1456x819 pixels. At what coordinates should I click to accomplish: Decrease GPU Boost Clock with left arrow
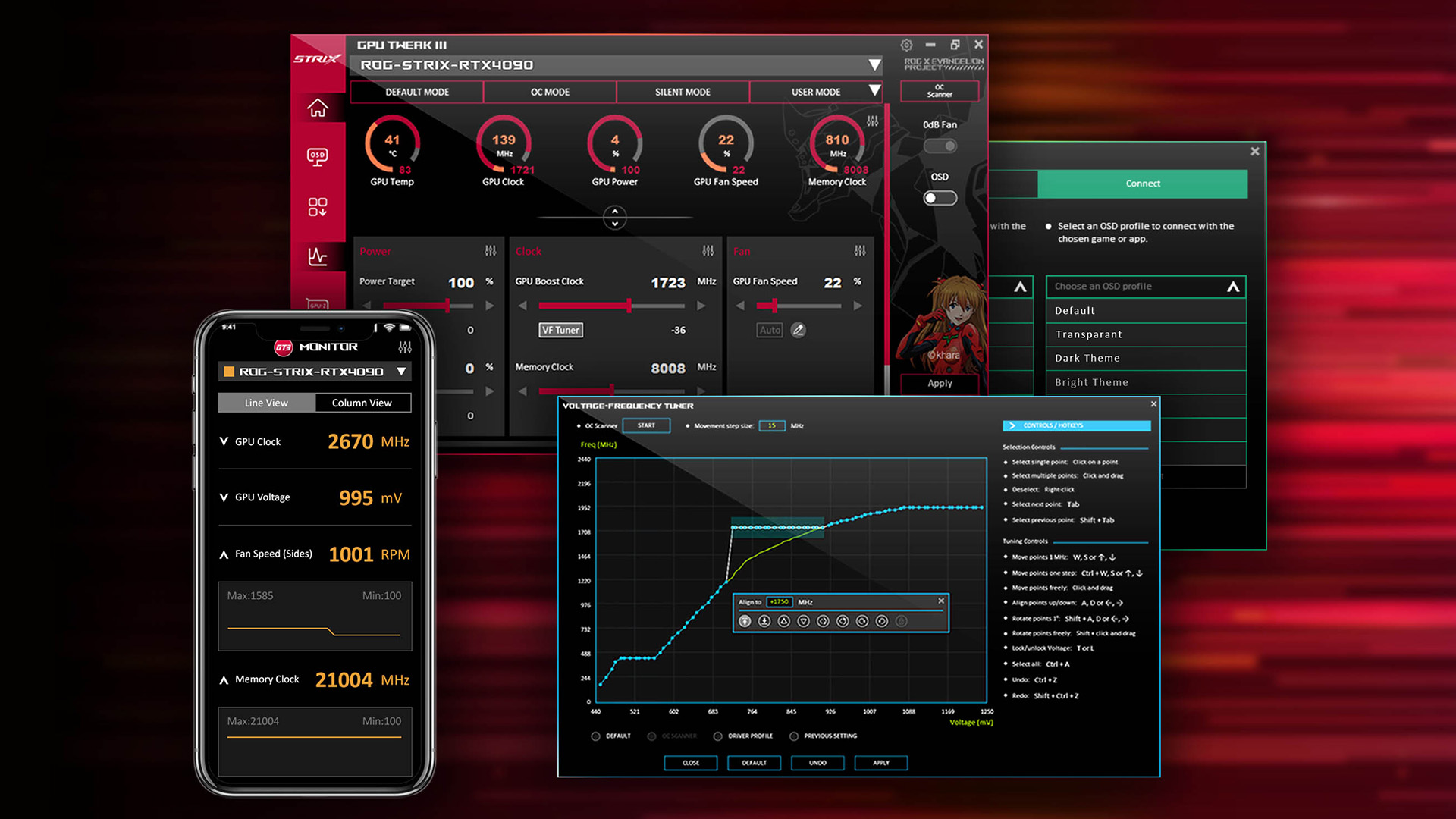point(522,306)
